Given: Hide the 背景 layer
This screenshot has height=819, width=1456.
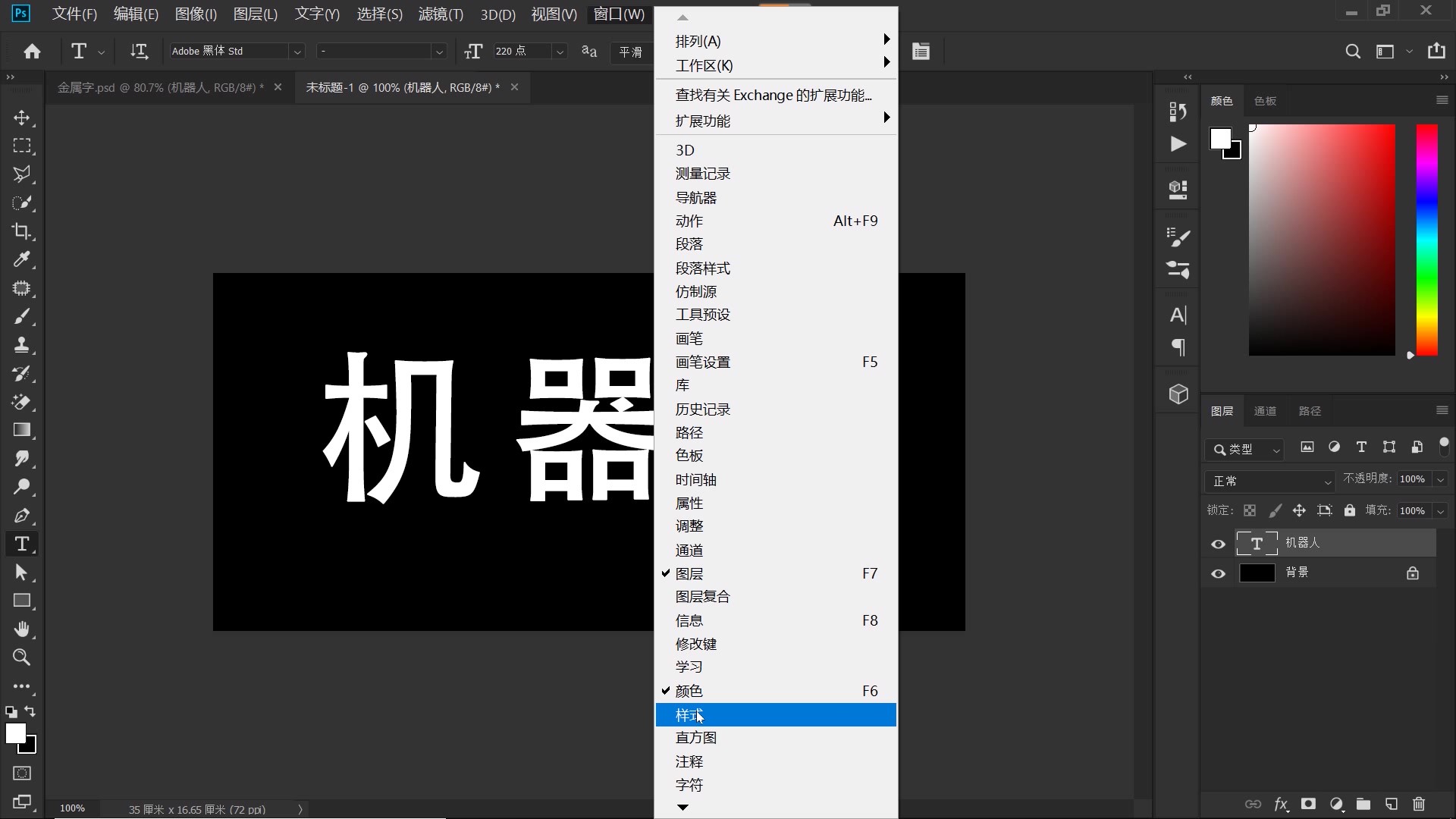Looking at the screenshot, I should [1218, 574].
